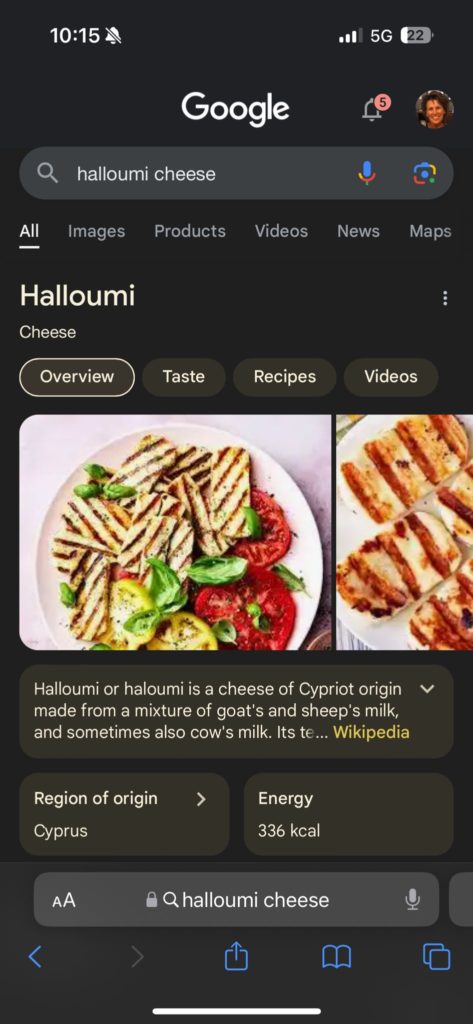Tap the voice search microphone icon

[367, 173]
